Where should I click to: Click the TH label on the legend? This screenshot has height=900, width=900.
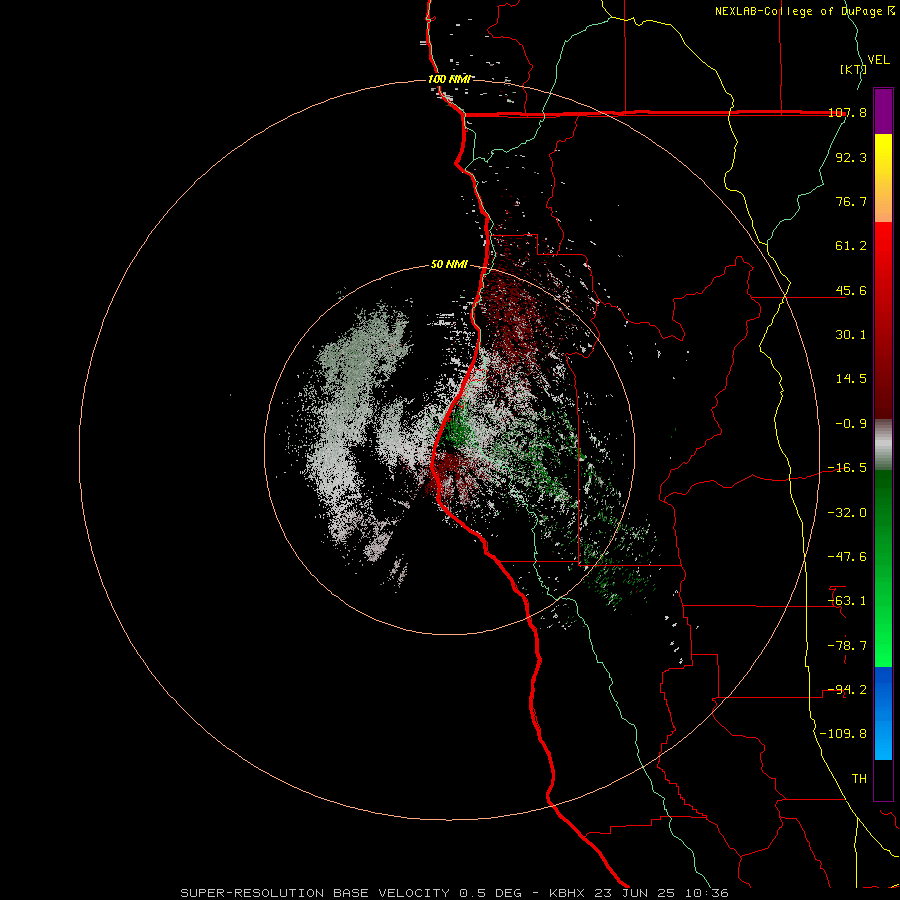859,779
